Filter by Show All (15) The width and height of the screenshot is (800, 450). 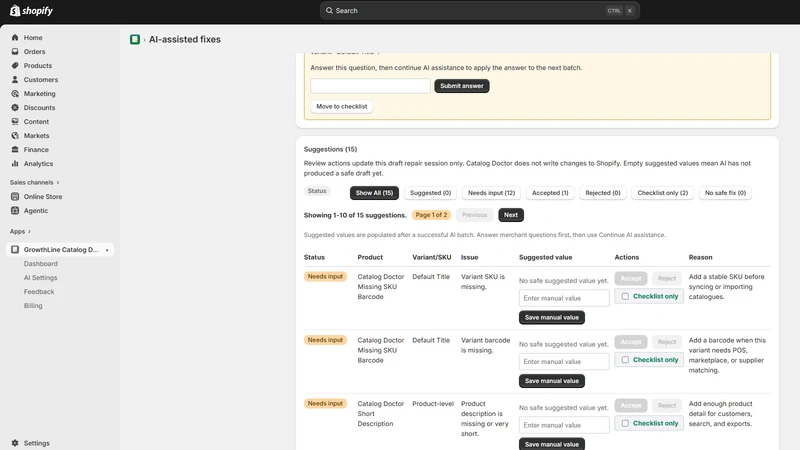[374, 193]
